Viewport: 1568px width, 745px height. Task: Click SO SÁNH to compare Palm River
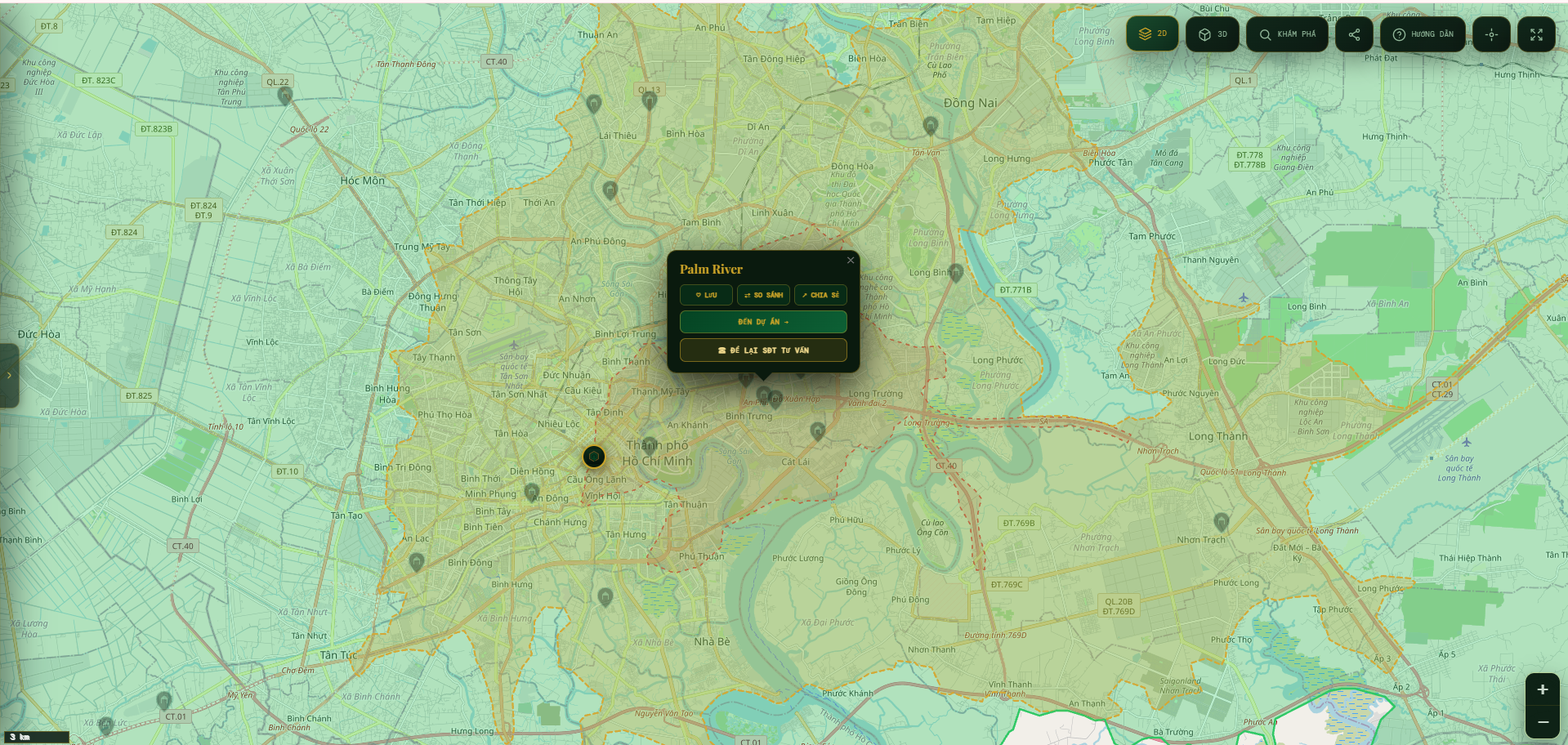tap(763, 295)
